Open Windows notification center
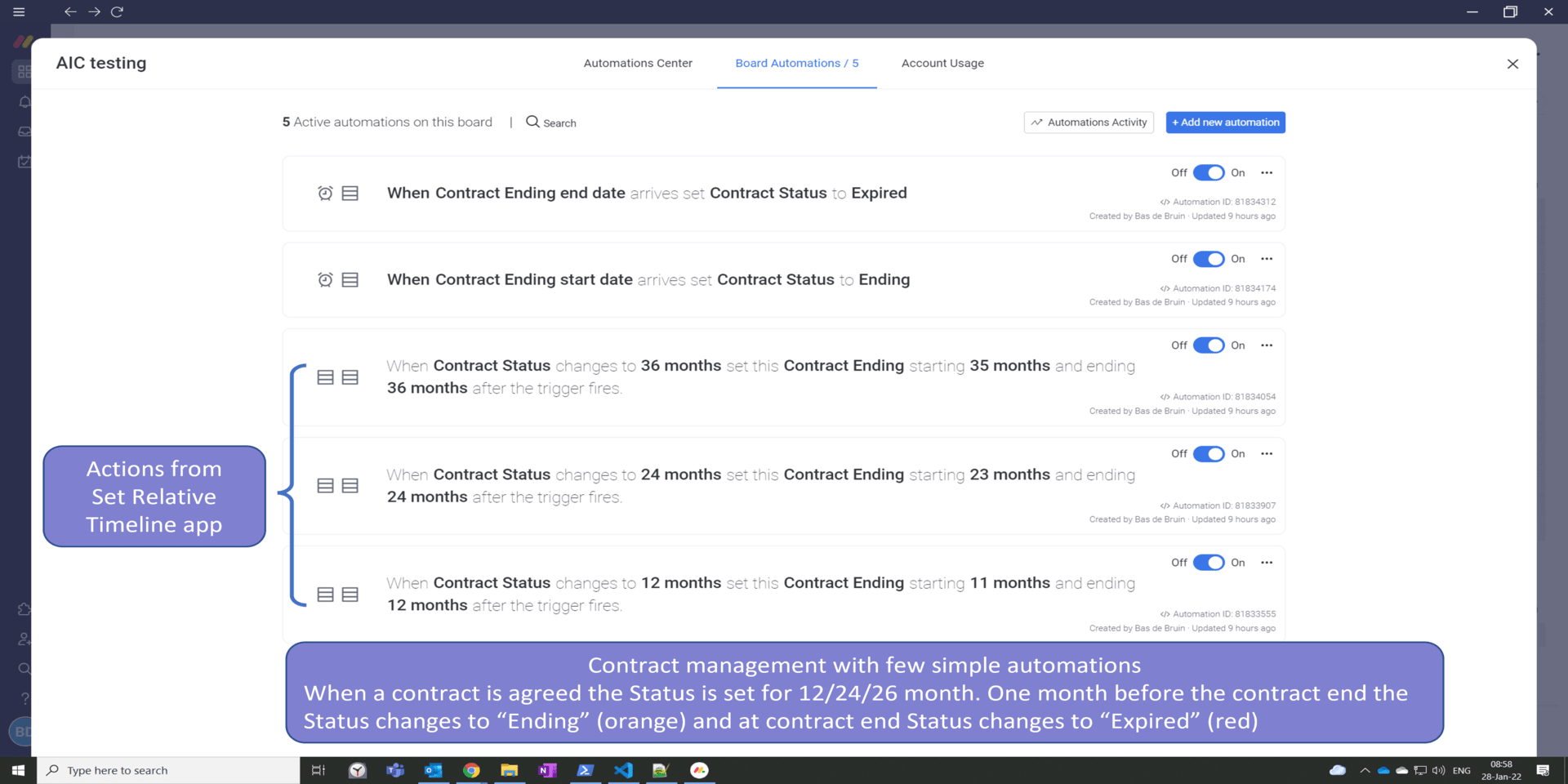Image resolution: width=1568 pixels, height=784 pixels. (x=1543, y=770)
